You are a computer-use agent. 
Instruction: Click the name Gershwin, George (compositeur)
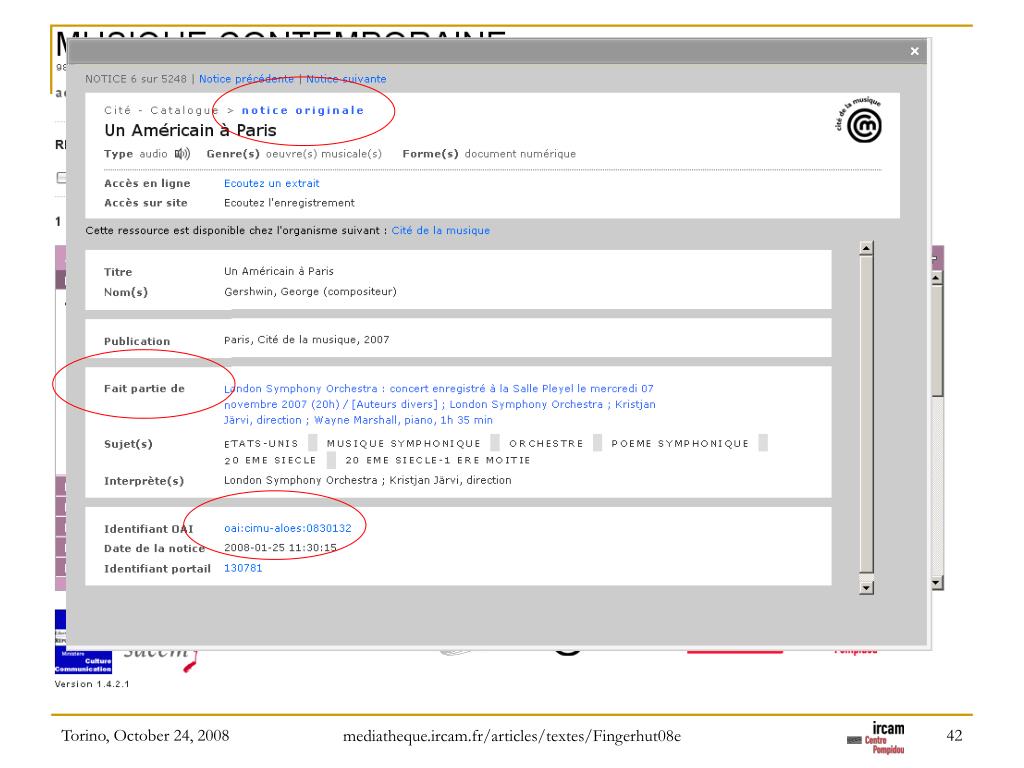pyautogui.click(x=310, y=291)
